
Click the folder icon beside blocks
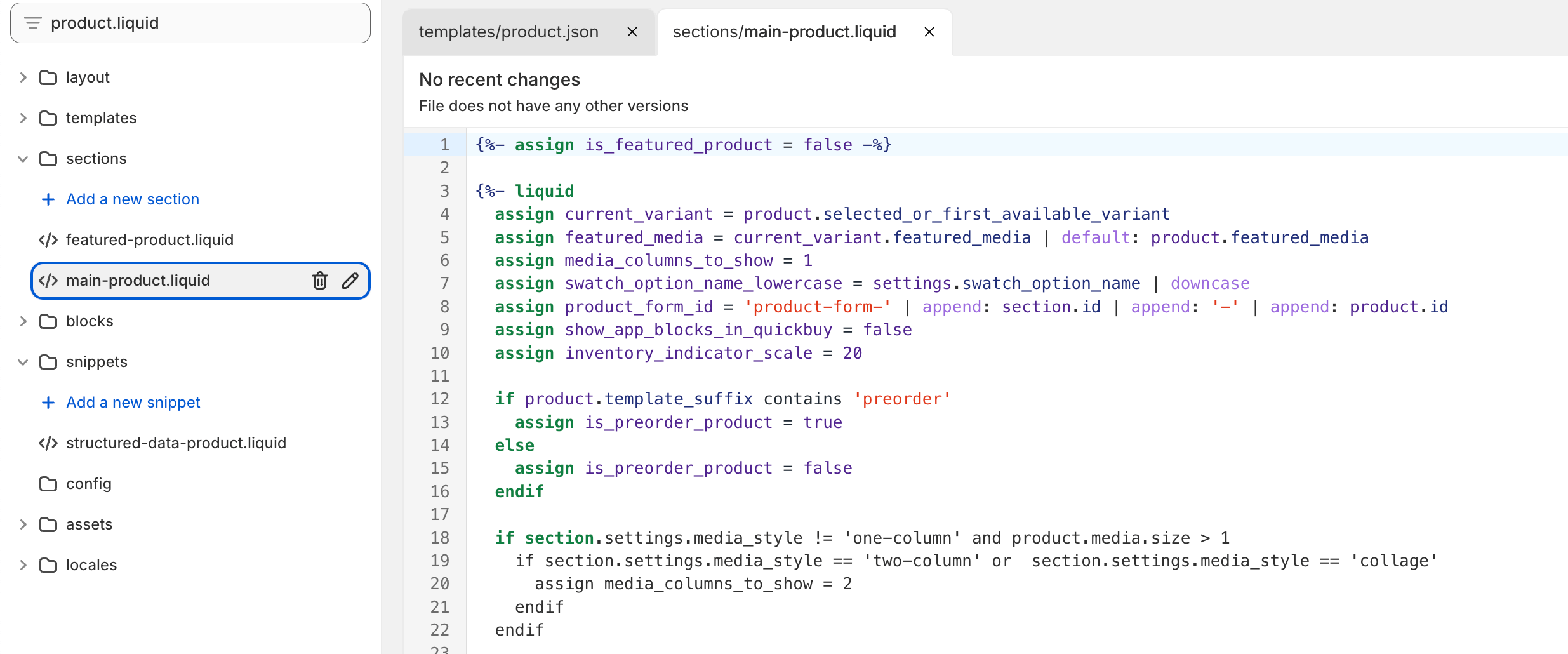click(x=48, y=321)
